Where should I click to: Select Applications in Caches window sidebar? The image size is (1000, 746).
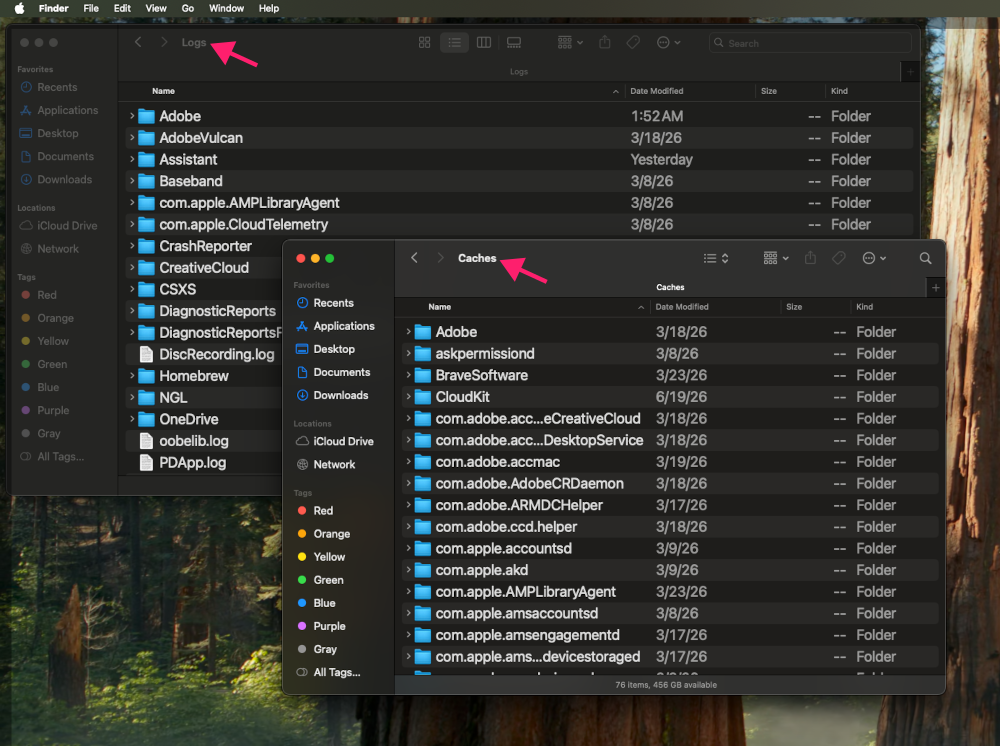343,326
